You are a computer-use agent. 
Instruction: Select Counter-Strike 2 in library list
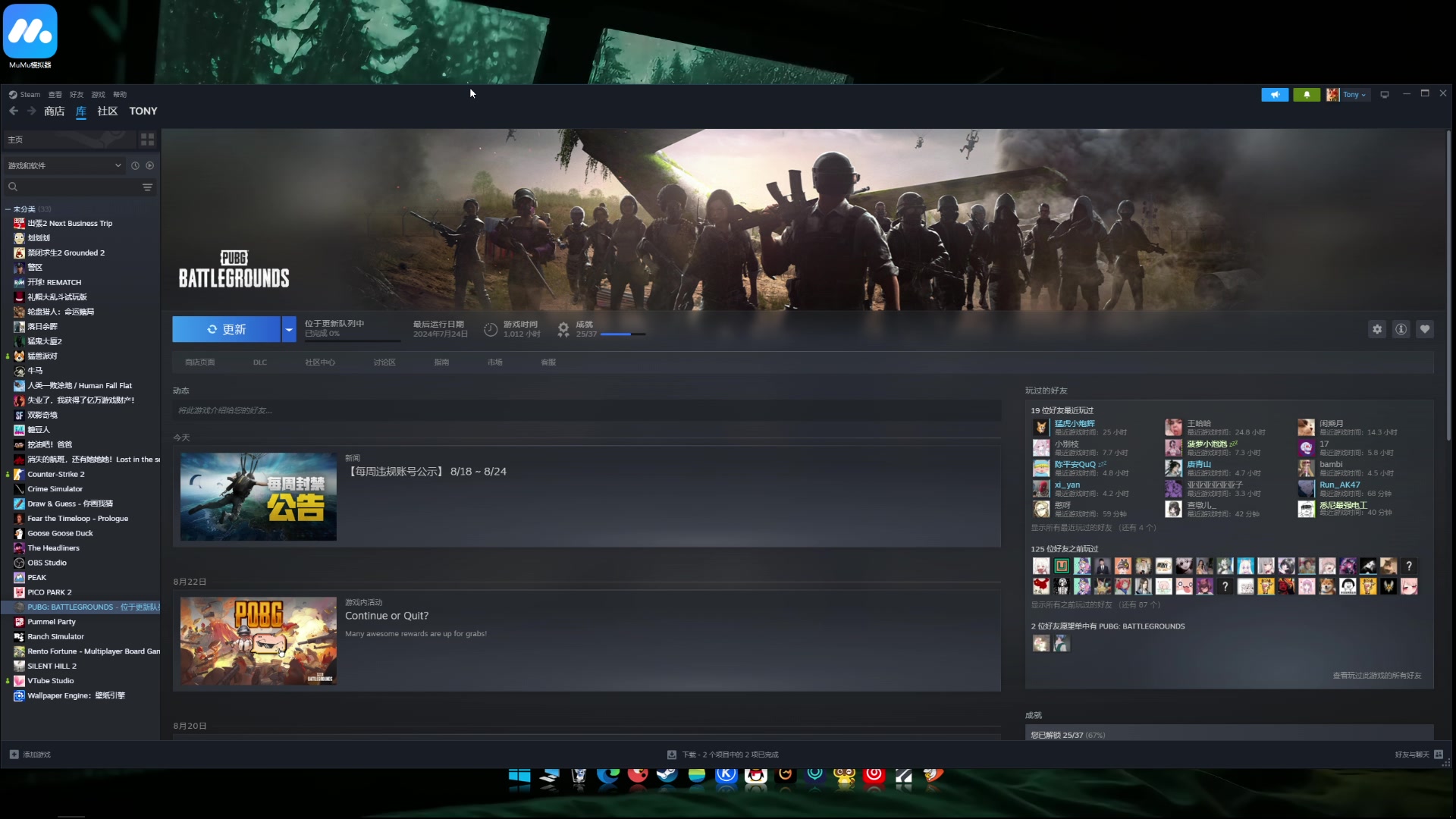pos(55,474)
